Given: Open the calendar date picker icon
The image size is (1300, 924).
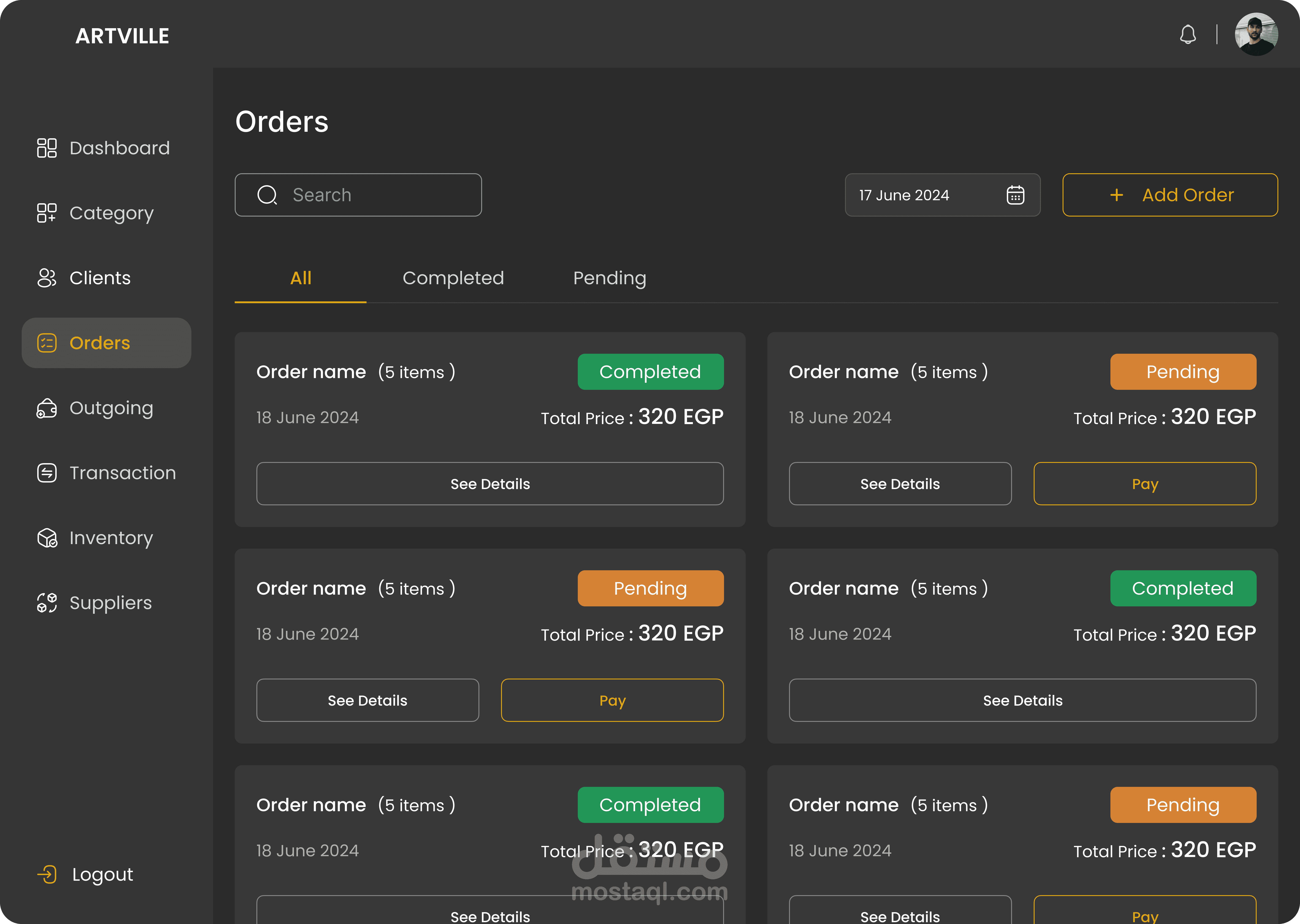Looking at the screenshot, I should click(1015, 195).
